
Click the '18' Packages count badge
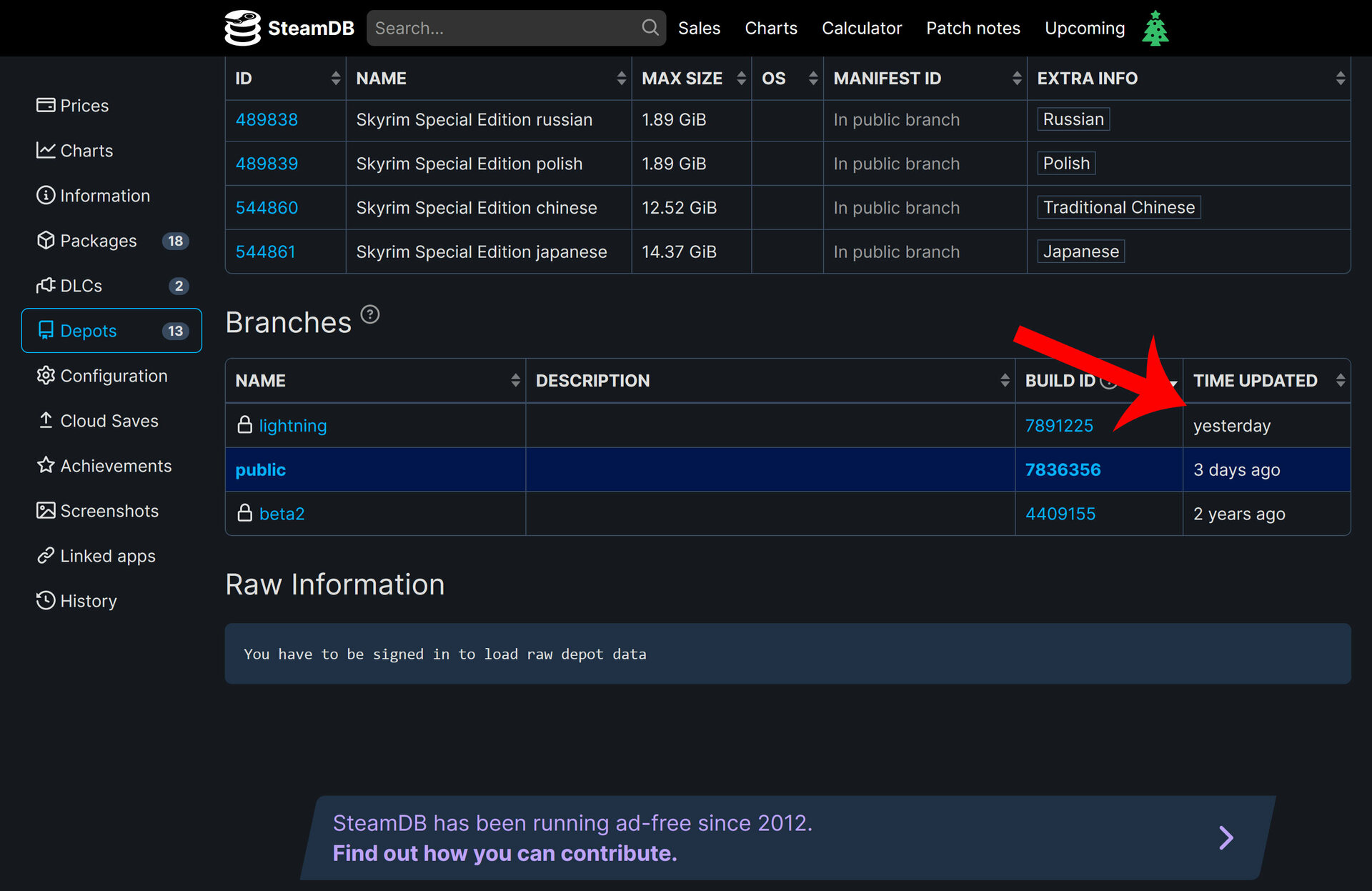click(176, 241)
